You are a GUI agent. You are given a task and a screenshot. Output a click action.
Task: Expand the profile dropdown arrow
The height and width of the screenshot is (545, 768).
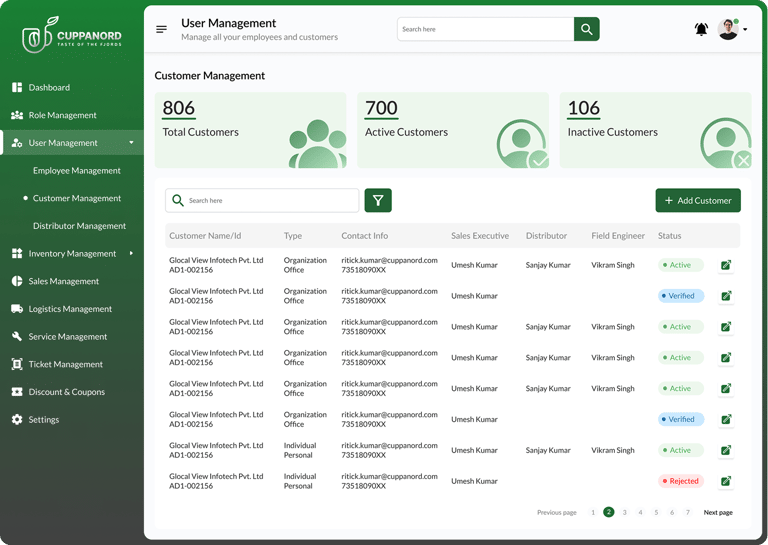(x=745, y=29)
